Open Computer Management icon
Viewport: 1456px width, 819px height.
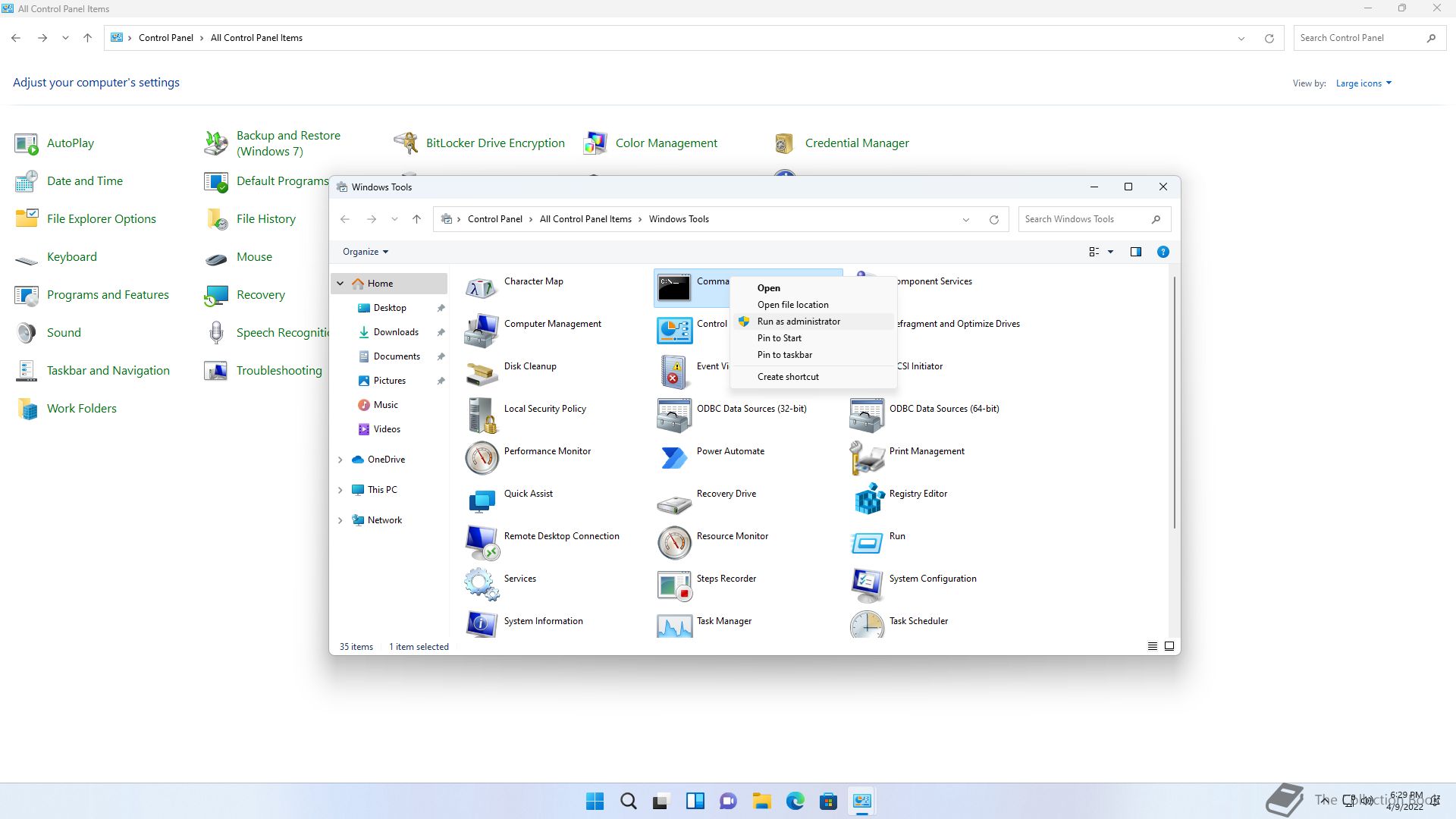[x=482, y=330]
